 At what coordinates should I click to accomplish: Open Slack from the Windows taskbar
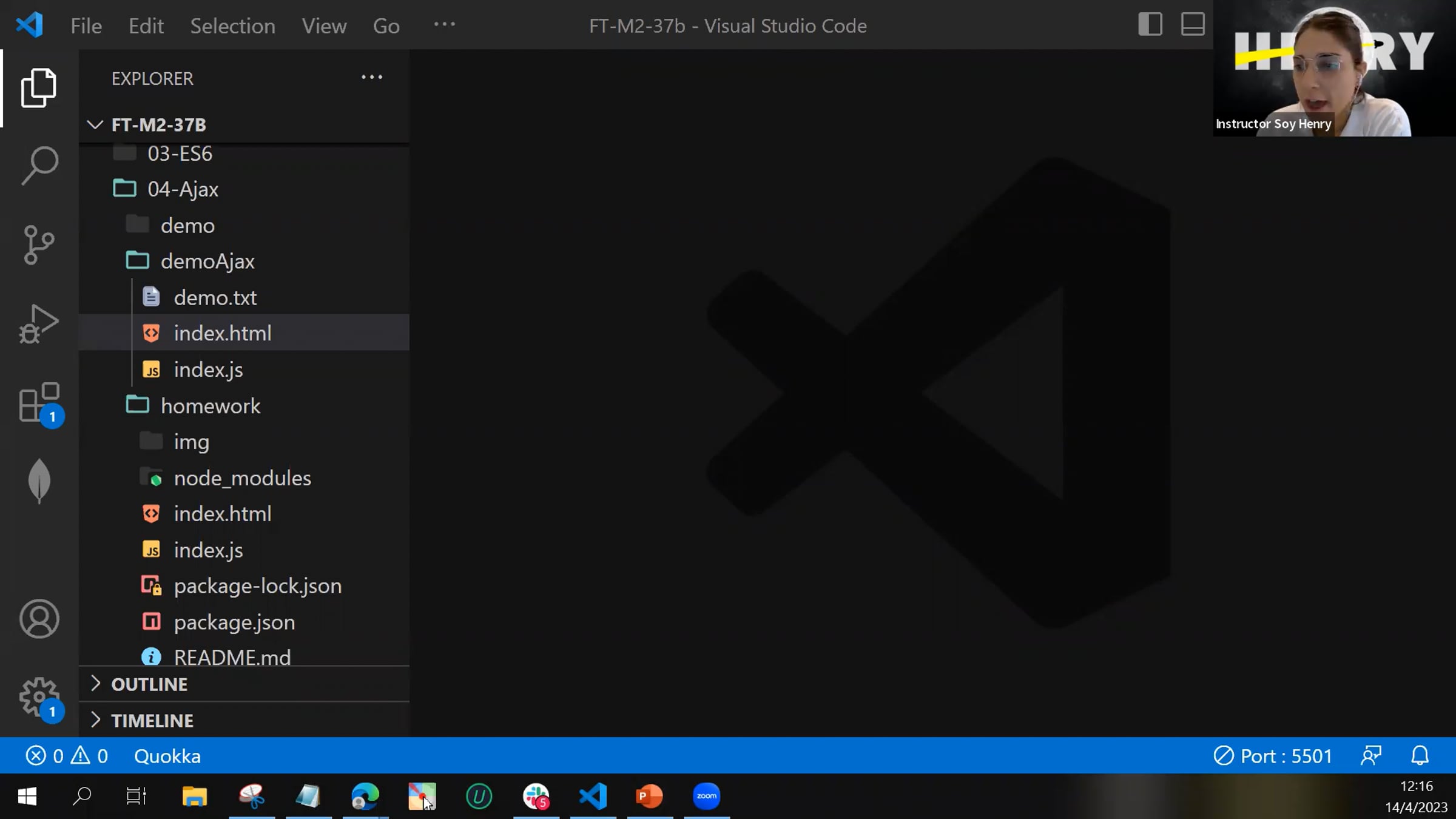(x=536, y=796)
